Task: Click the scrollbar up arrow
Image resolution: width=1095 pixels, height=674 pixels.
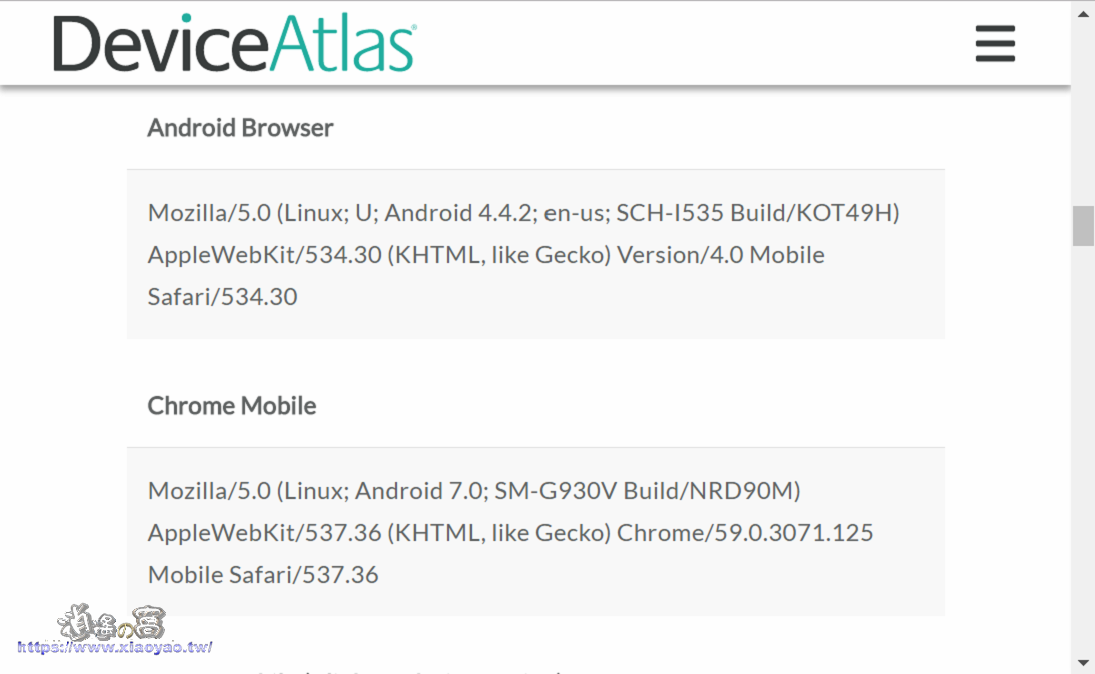Action: coord(1083,12)
